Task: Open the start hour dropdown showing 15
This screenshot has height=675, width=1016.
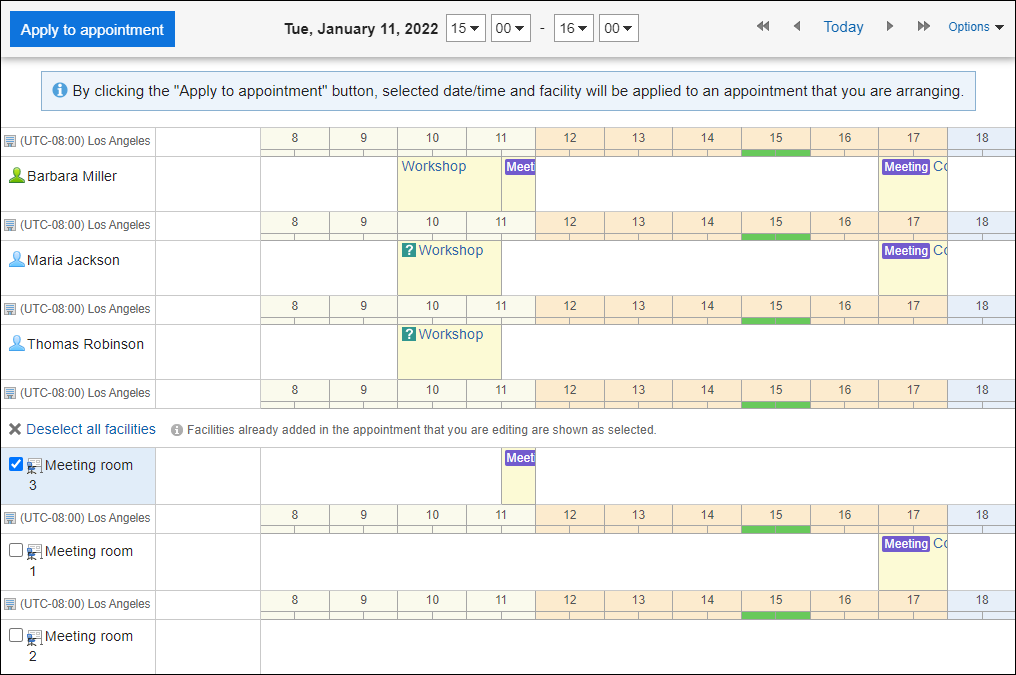Action: tap(465, 28)
